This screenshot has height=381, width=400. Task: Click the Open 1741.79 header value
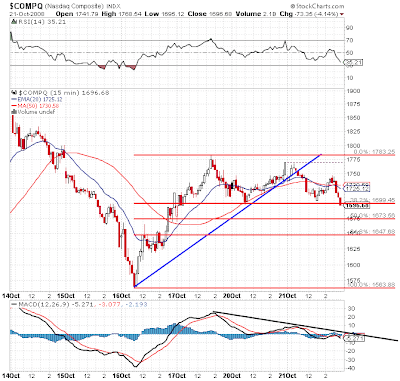(x=77, y=14)
